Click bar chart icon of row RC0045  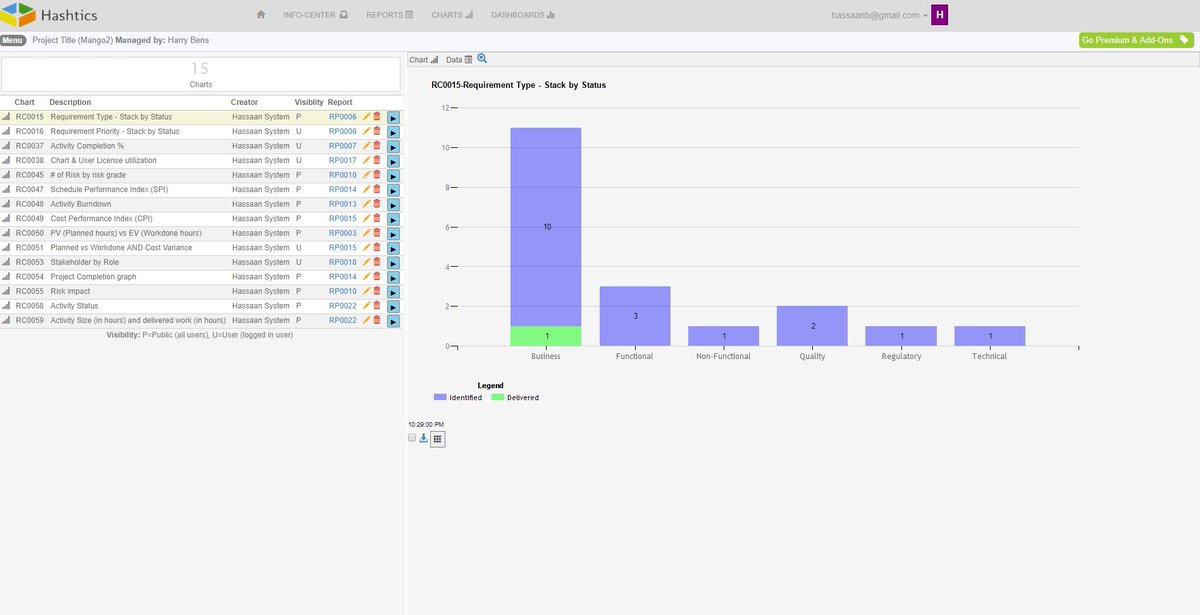click(x=6, y=175)
